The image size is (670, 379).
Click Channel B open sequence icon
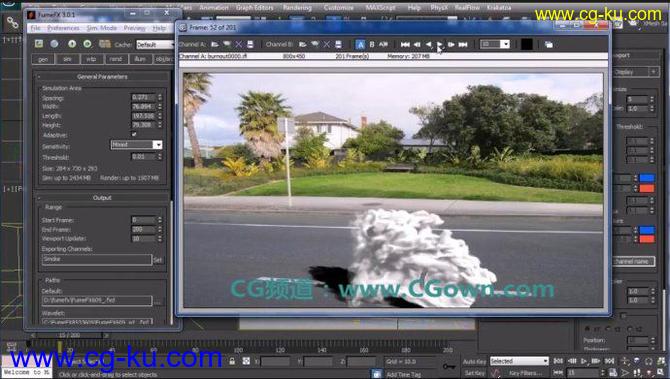click(315, 44)
